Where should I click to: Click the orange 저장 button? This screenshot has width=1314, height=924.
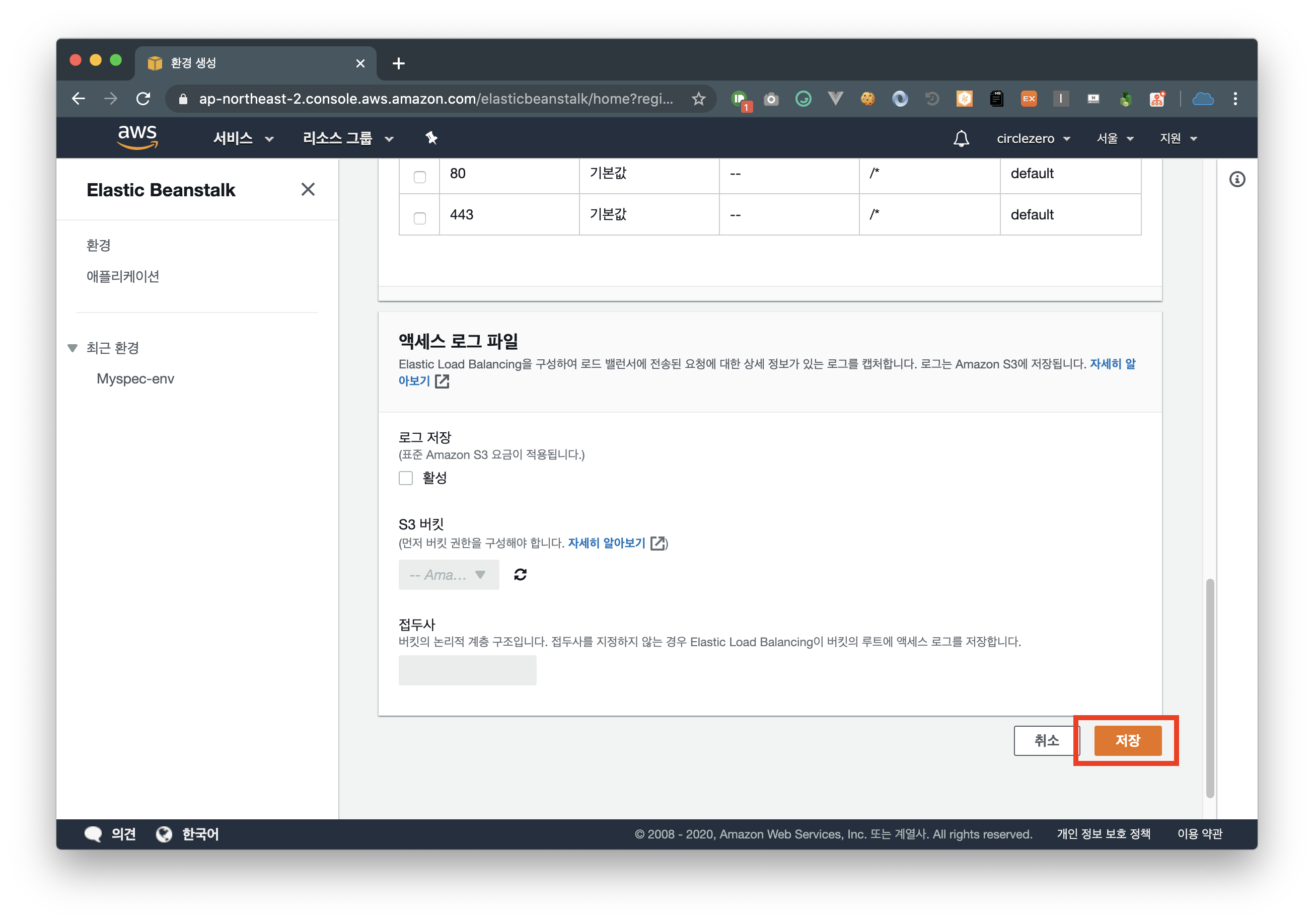1127,740
